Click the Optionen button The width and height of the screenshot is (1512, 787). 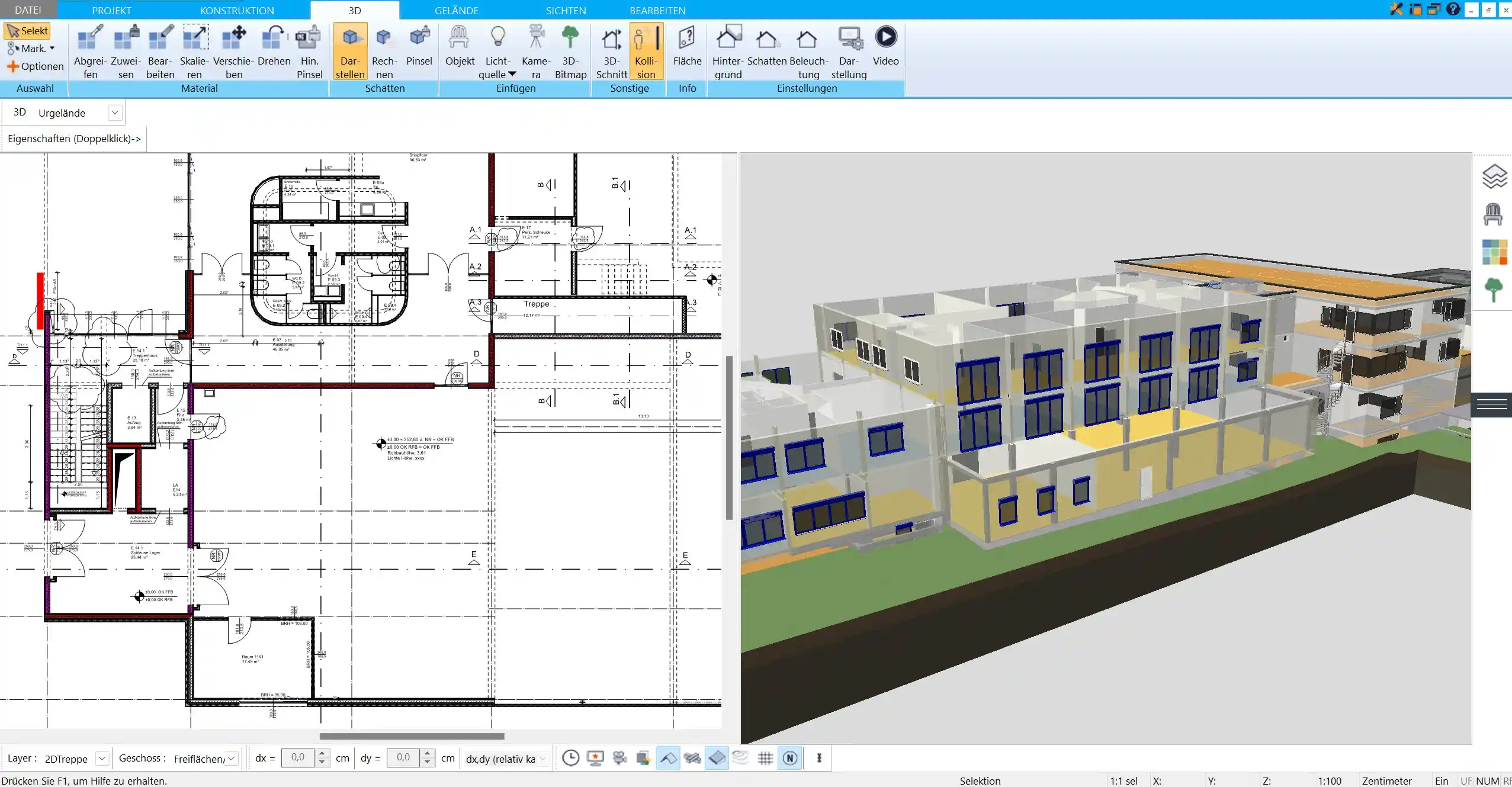tap(35, 66)
